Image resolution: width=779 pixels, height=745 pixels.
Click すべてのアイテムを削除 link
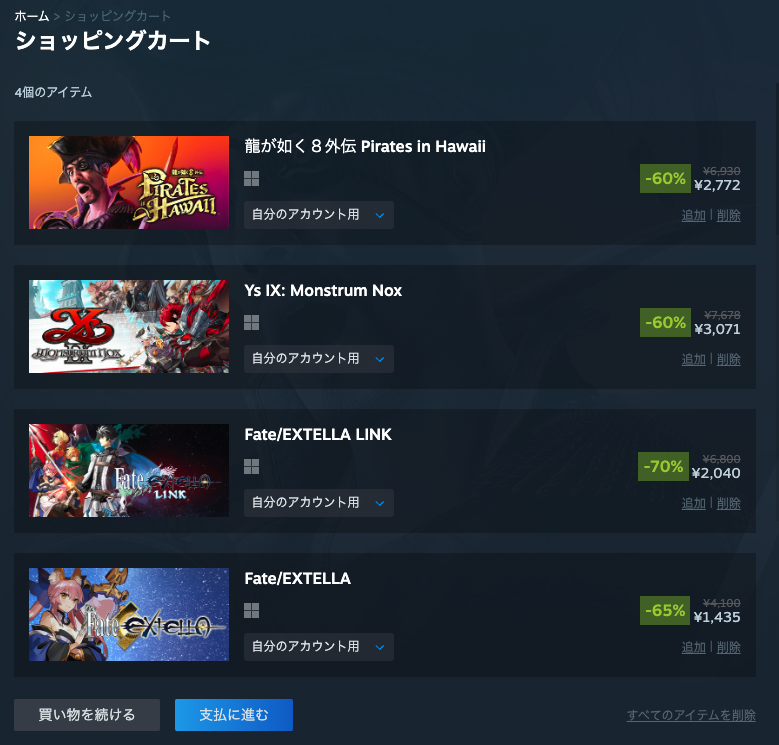[691, 715]
